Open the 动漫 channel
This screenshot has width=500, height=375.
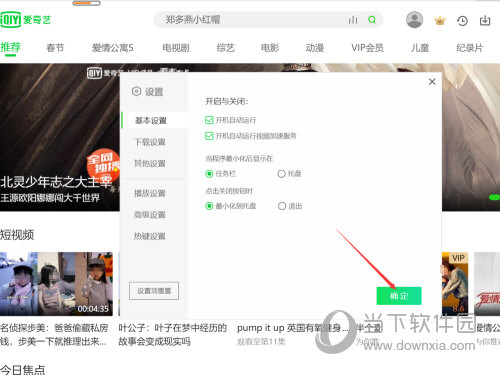pyautogui.click(x=315, y=48)
